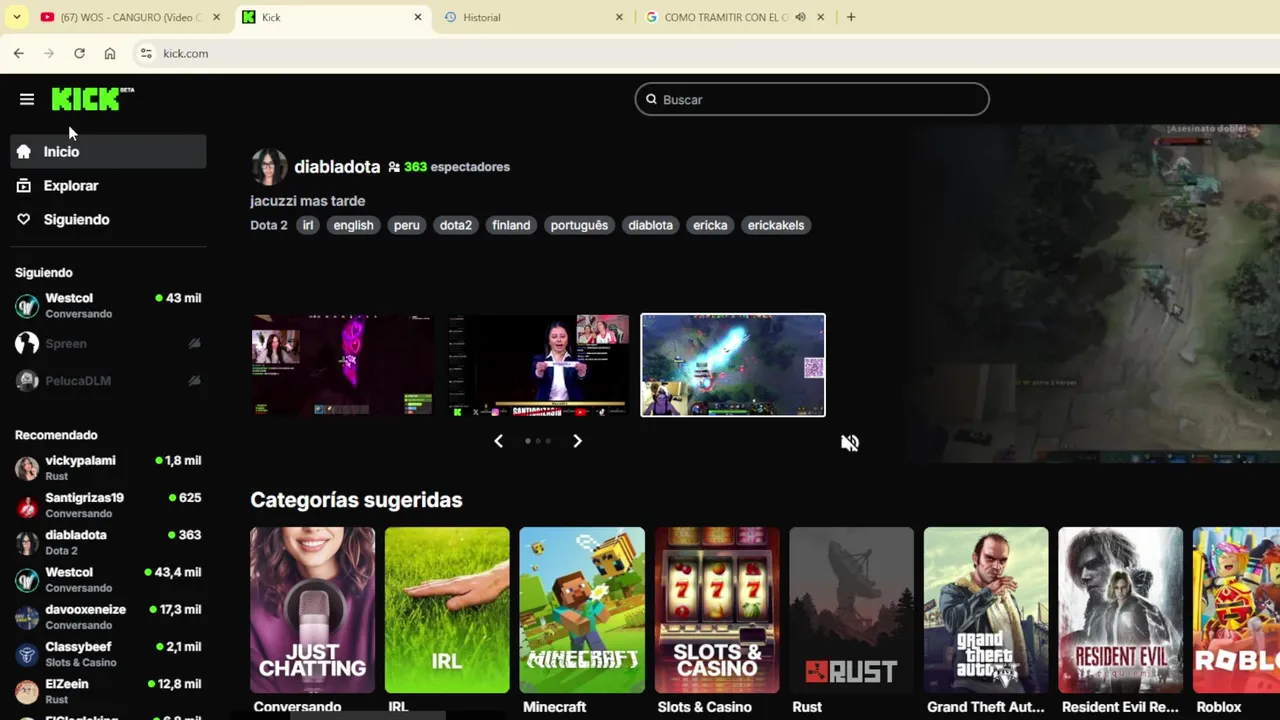Select the erickakels tag
This screenshot has height=720, width=1280.
pos(776,225)
